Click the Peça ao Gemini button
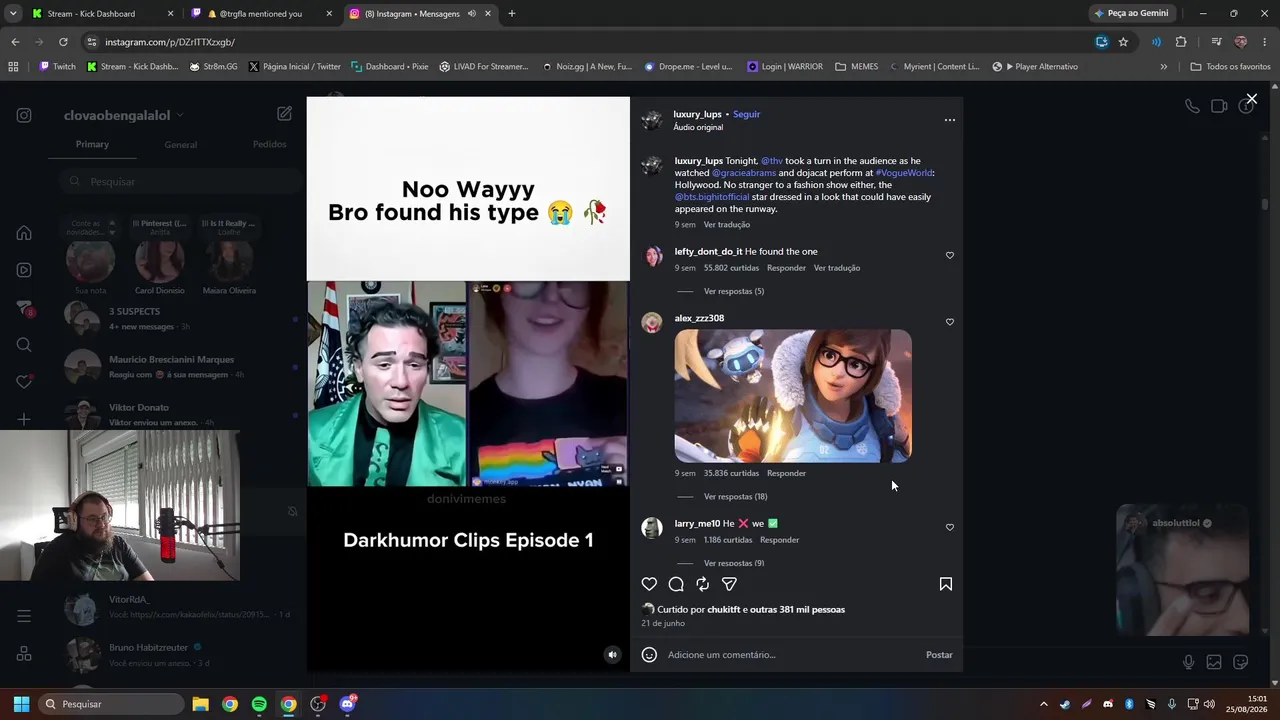The image size is (1280, 720). click(x=1131, y=14)
